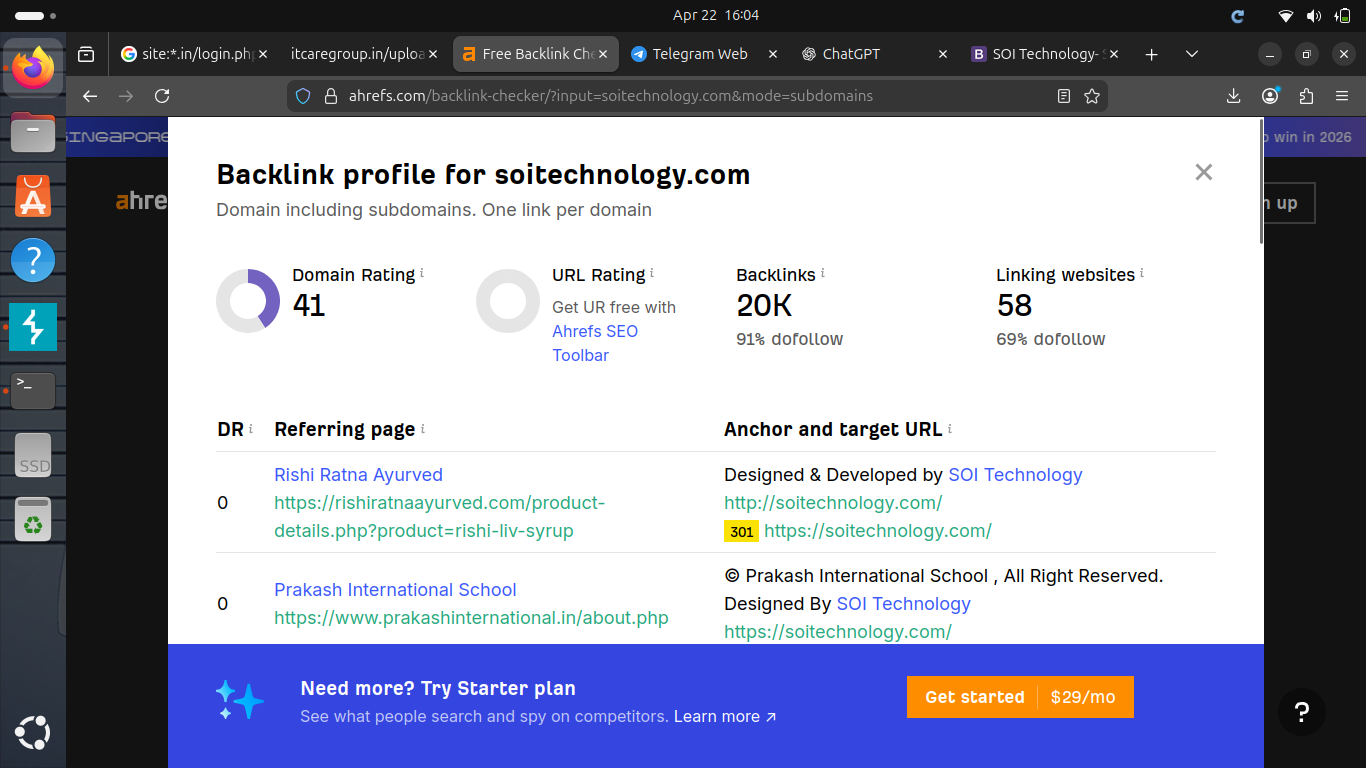This screenshot has height=768, width=1366.
Task: Open the prakashinternational.in about.php URL
Action: (x=471, y=618)
